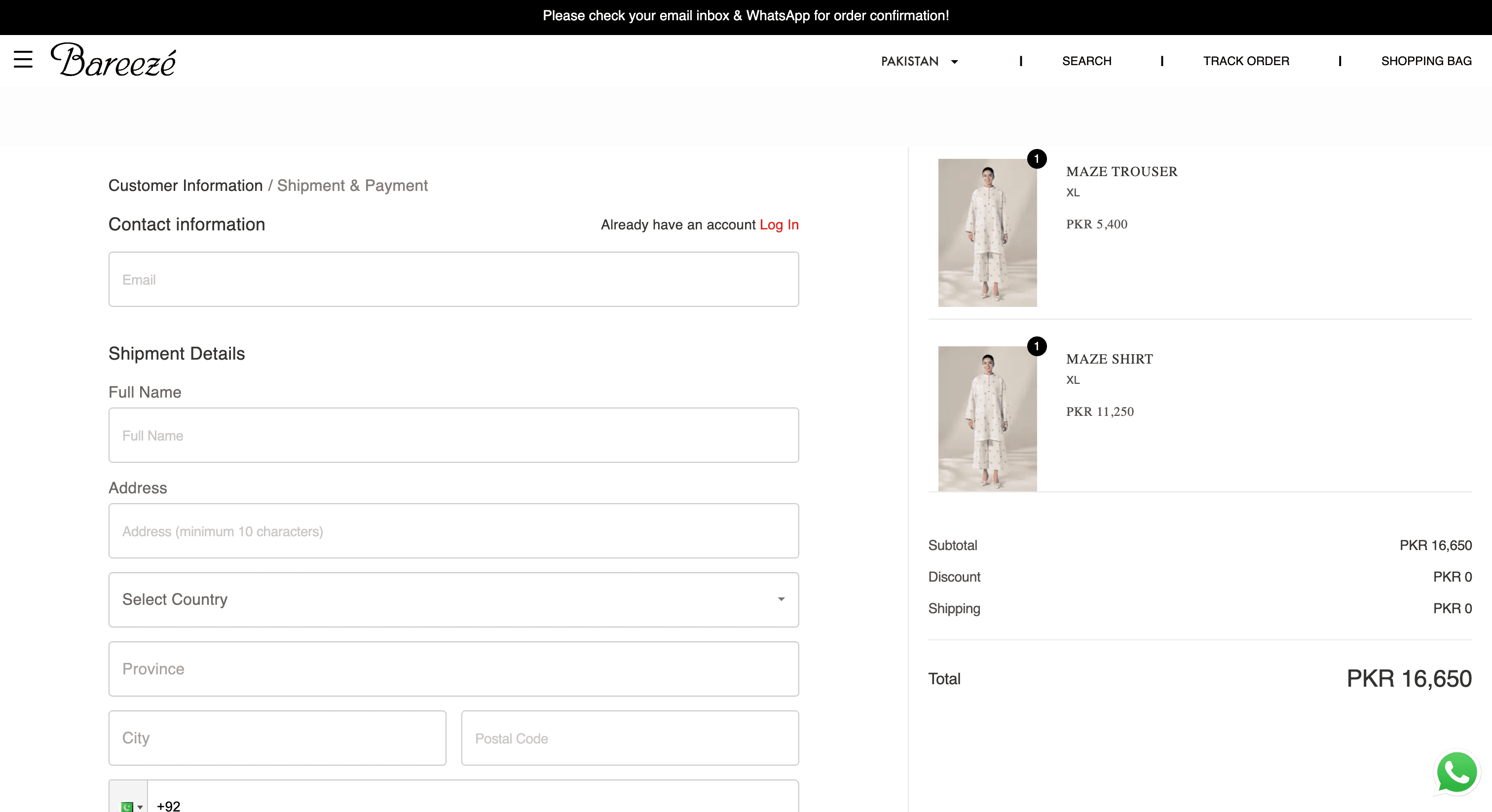Go to TRACK ORDER page
Viewport: 1492px width, 812px height.
click(1246, 61)
